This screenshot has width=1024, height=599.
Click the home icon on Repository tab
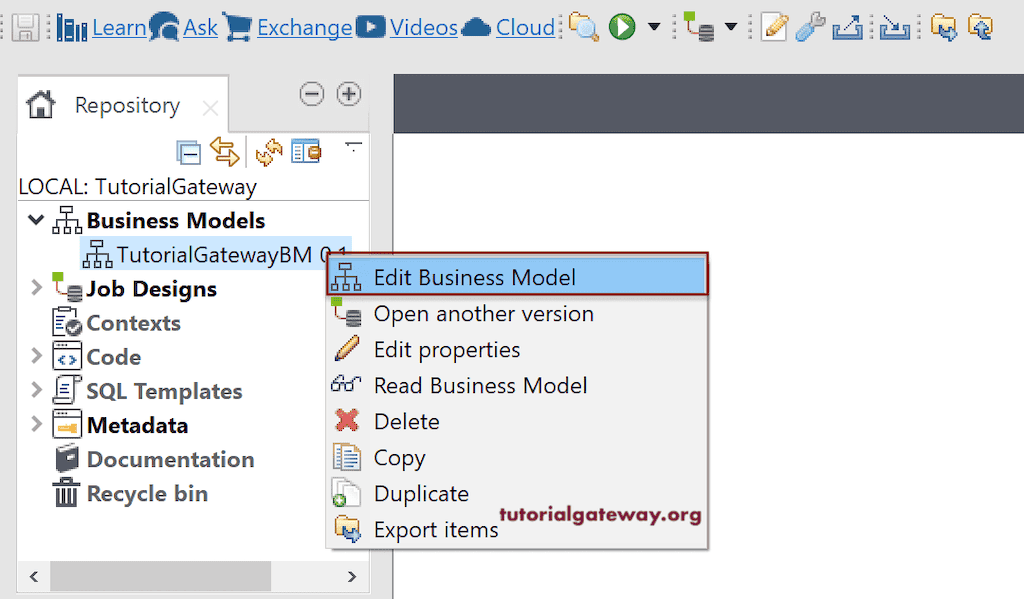coord(40,105)
